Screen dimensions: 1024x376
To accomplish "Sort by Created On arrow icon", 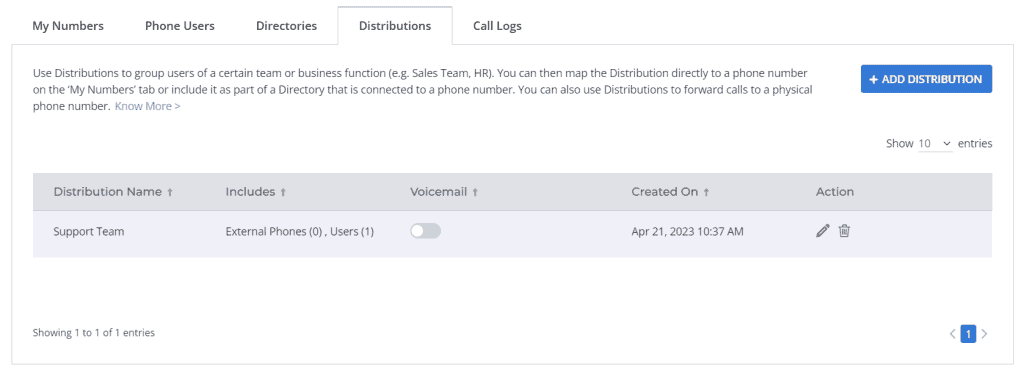I will (x=706, y=193).
